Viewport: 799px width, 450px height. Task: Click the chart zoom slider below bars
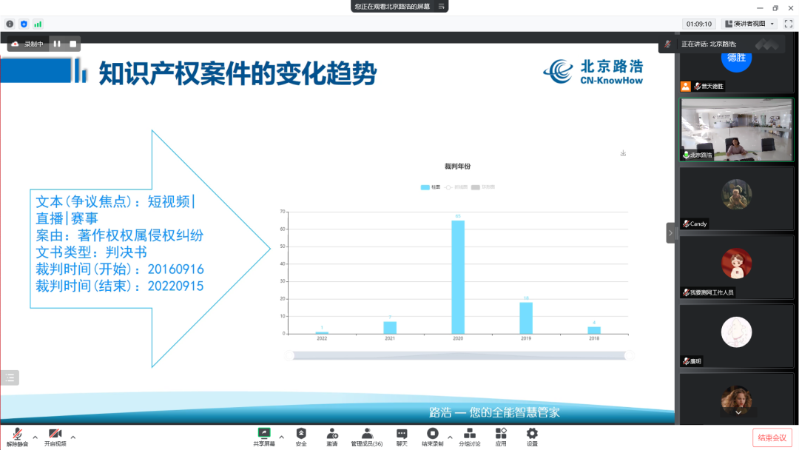[457, 354]
